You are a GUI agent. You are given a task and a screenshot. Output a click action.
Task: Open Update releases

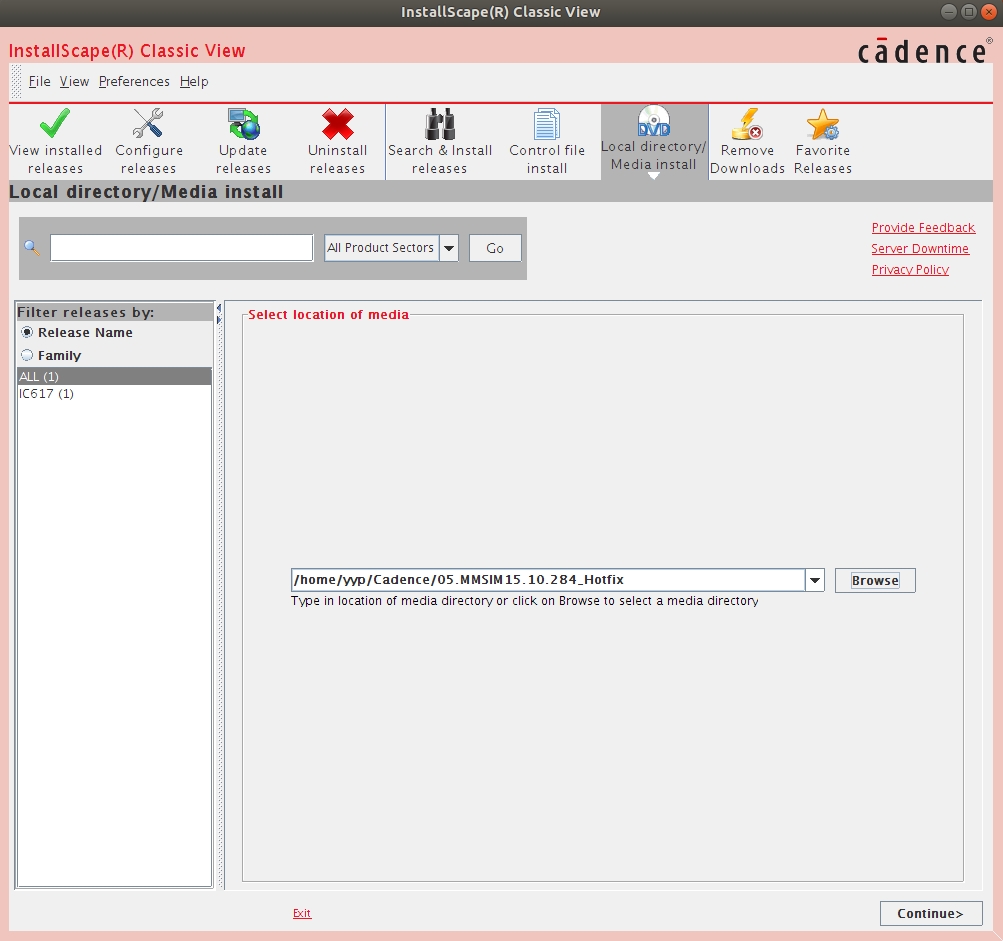243,141
